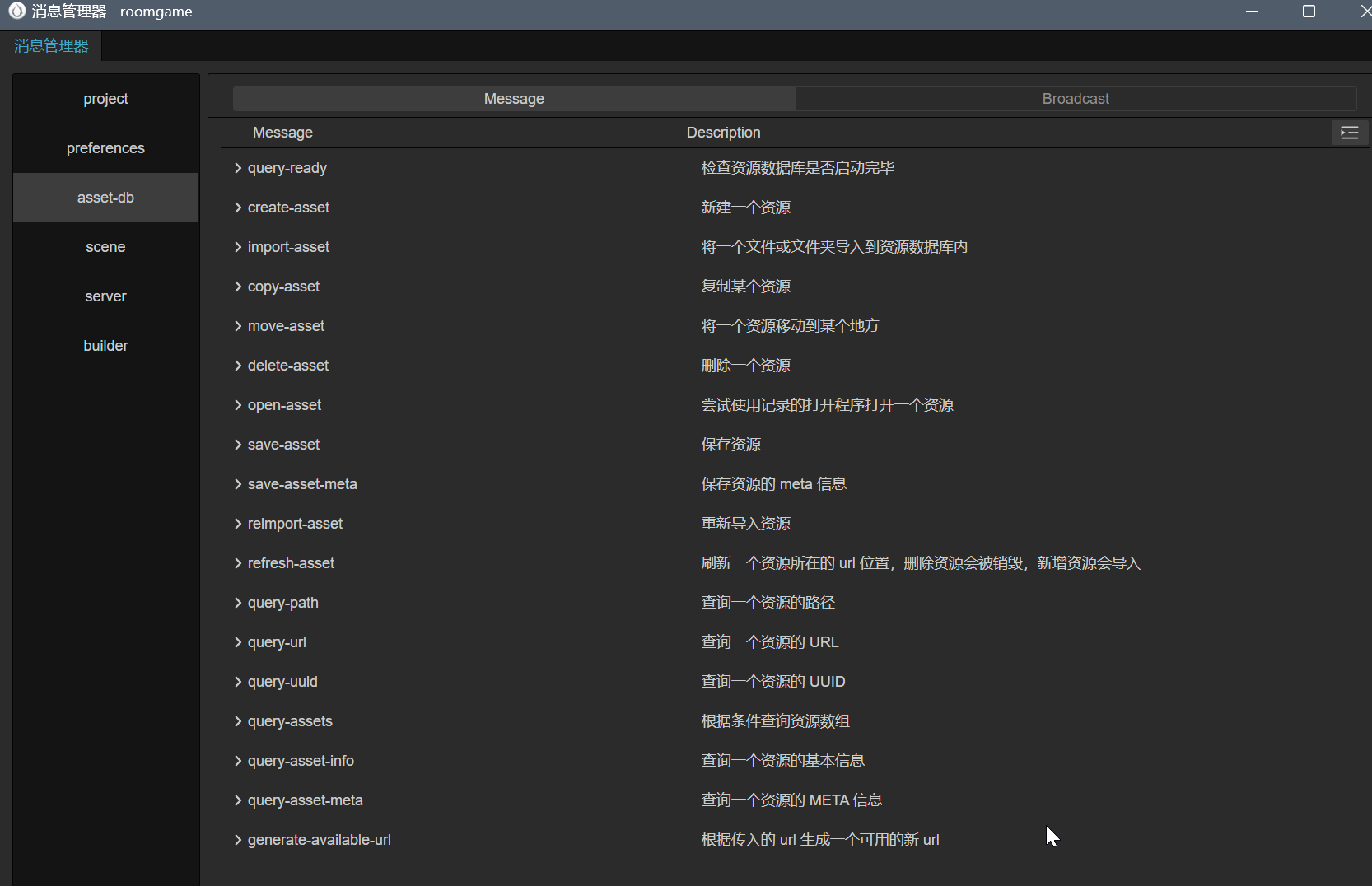Expand the query-assets message row

[x=238, y=721]
